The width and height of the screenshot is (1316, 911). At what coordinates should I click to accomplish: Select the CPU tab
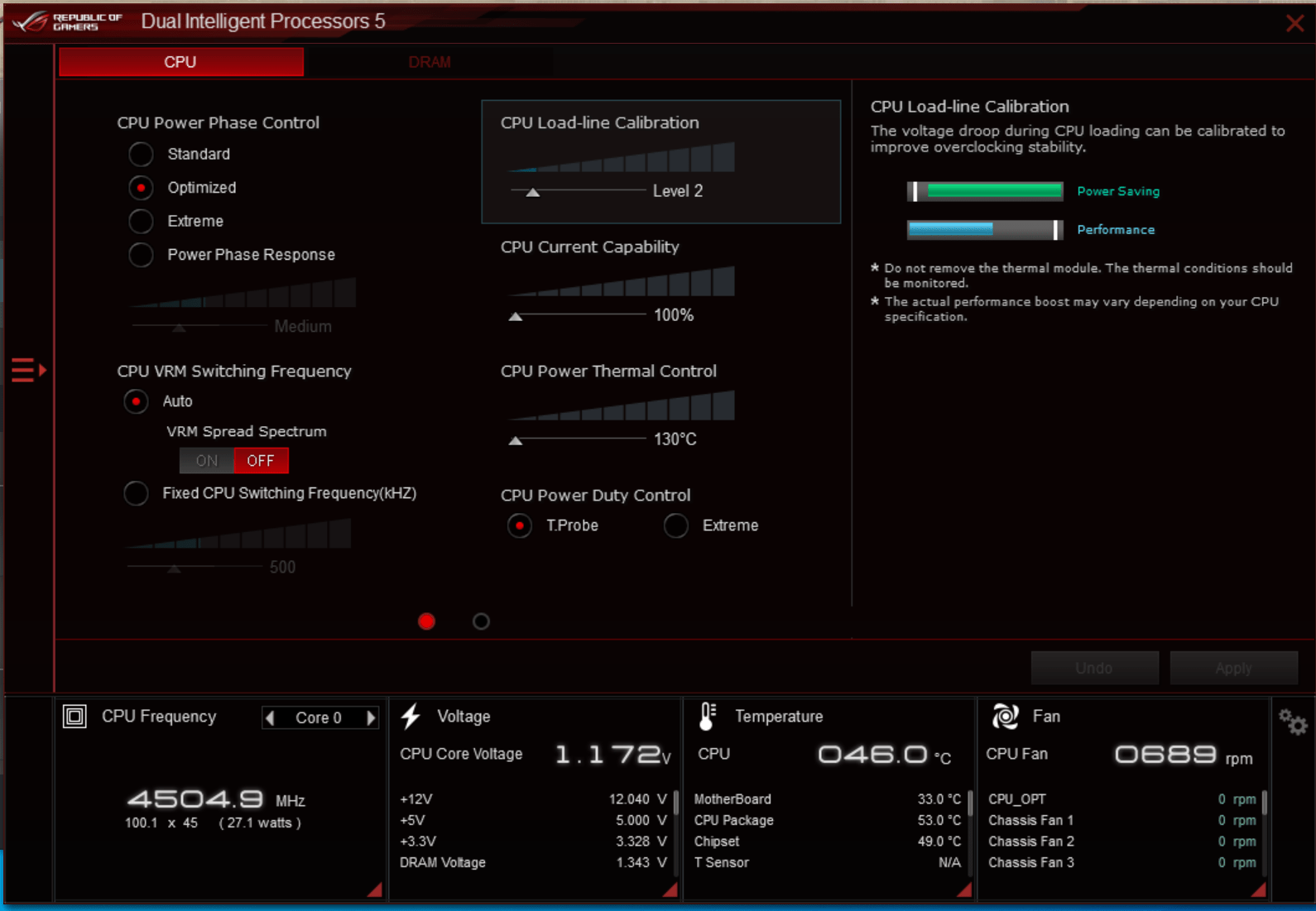181,62
